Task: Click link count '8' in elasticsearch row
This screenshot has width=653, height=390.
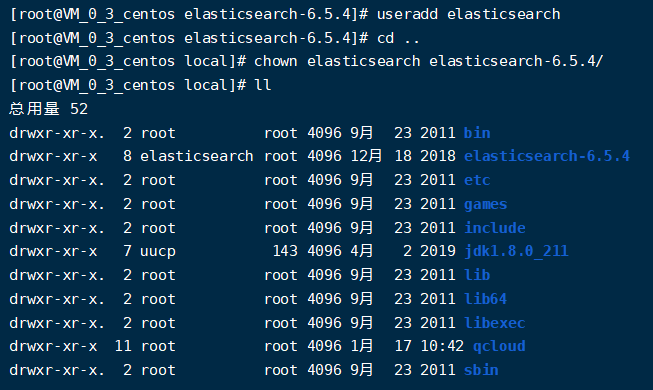Action: tap(127, 156)
